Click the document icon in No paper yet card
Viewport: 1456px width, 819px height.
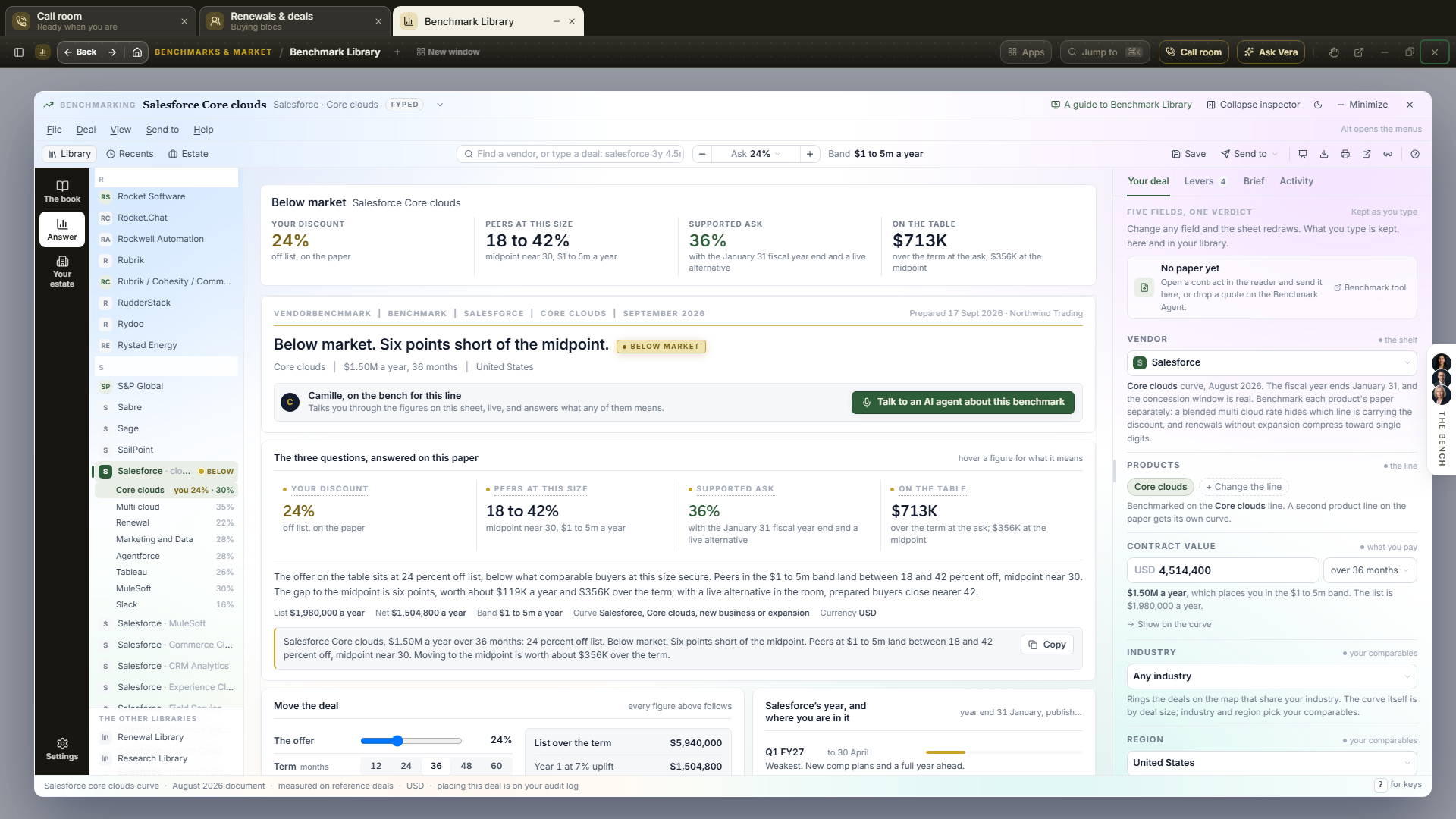pos(1144,287)
